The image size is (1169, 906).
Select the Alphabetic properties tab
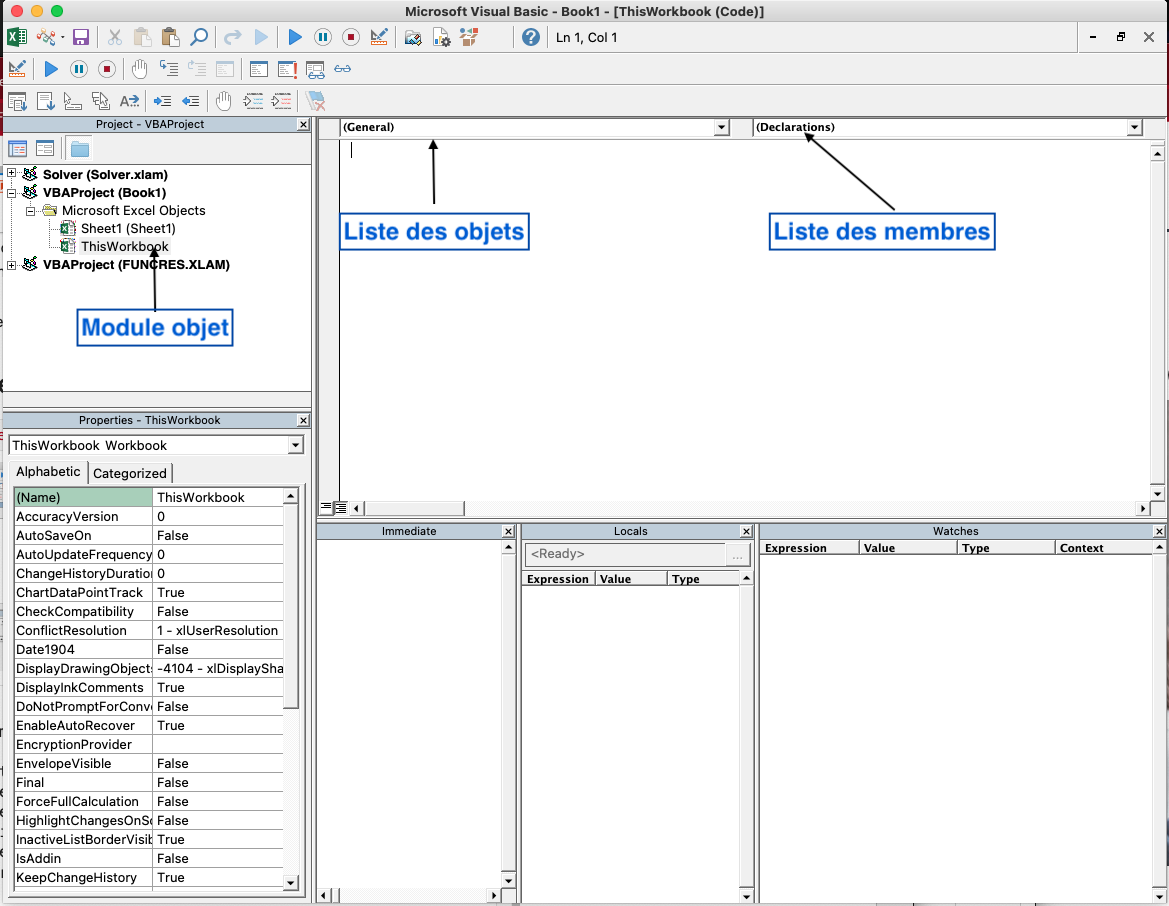click(48, 472)
